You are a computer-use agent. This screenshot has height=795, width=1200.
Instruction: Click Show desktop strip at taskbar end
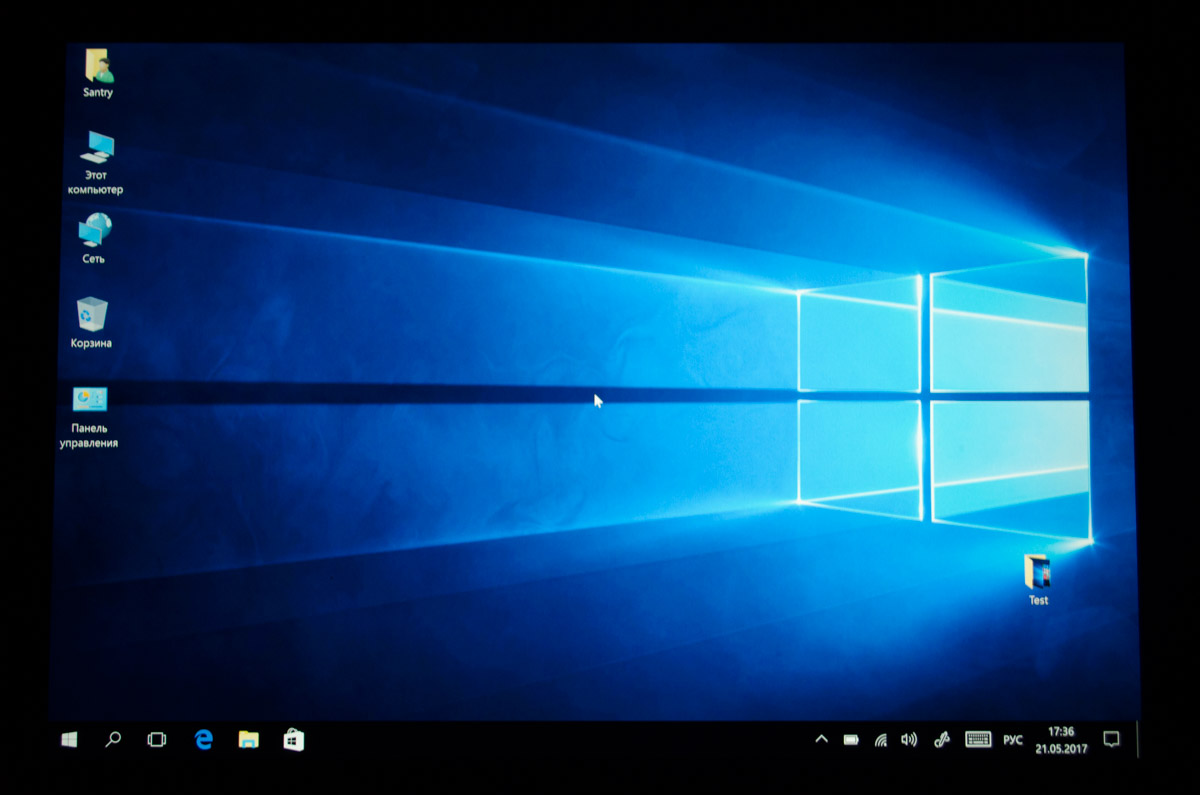pyautogui.click(x=1137, y=740)
